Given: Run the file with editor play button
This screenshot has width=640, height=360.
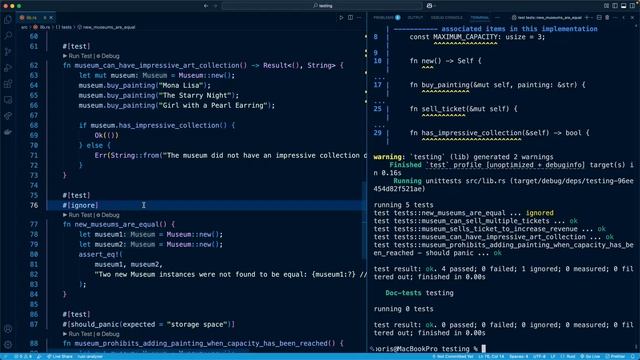Looking at the screenshot, I should (x=341, y=18).
